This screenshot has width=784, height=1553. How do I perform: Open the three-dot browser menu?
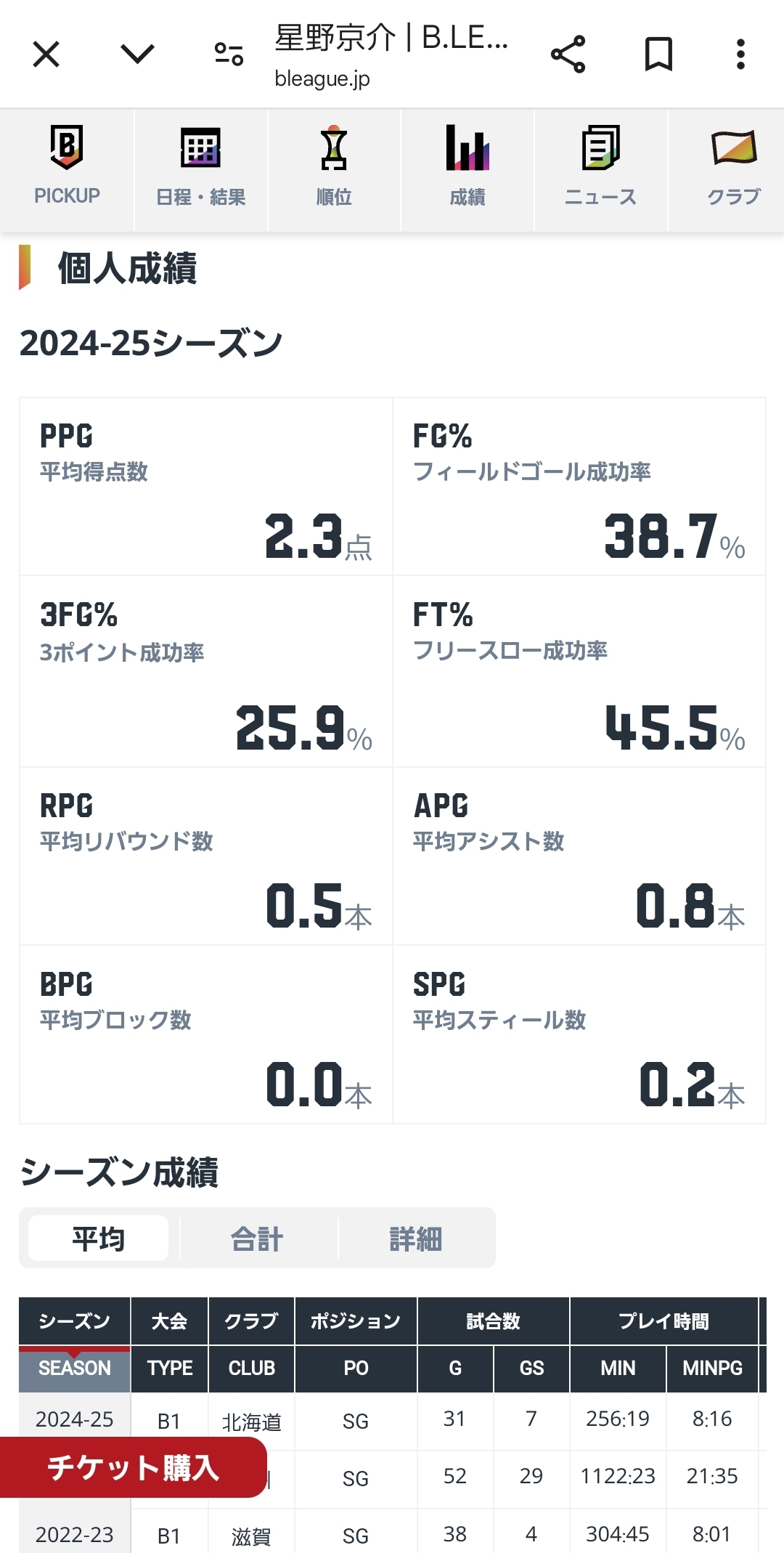[740, 54]
